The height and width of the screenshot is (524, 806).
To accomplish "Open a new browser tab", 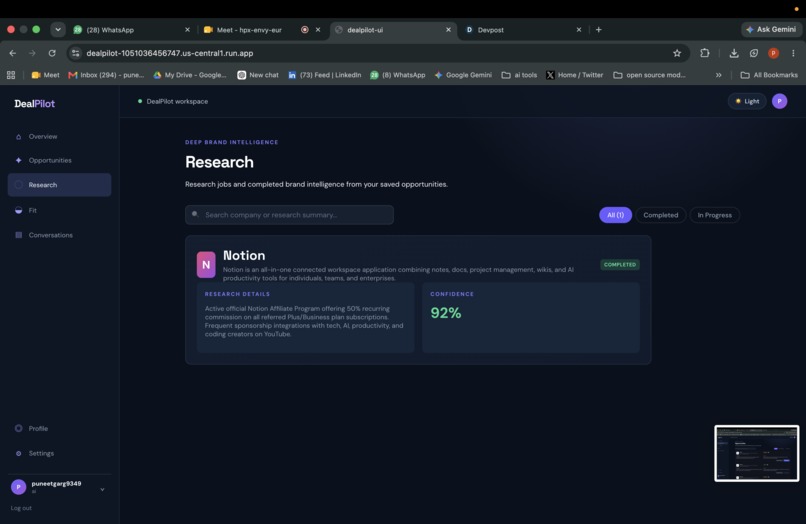I will pos(598,30).
